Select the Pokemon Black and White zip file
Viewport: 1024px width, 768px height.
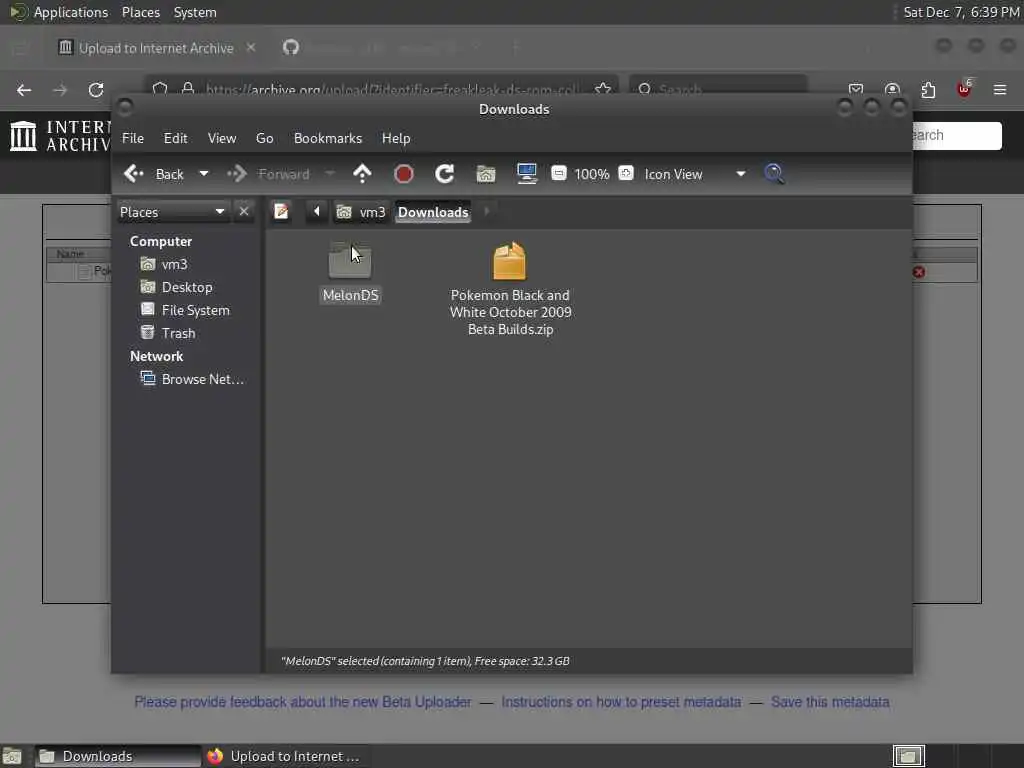point(510,261)
